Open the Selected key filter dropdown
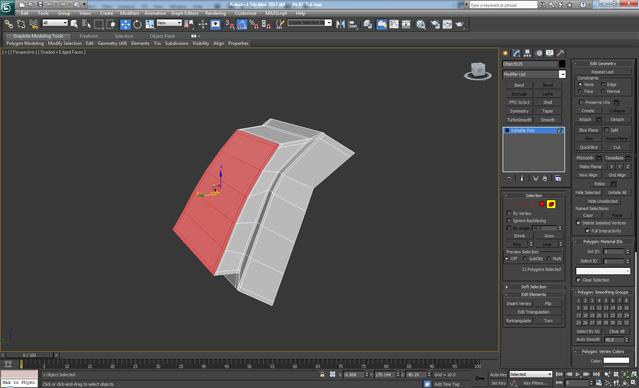Image resolution: width=639 pixels, height=388 pixels. [x=531, y=374]
